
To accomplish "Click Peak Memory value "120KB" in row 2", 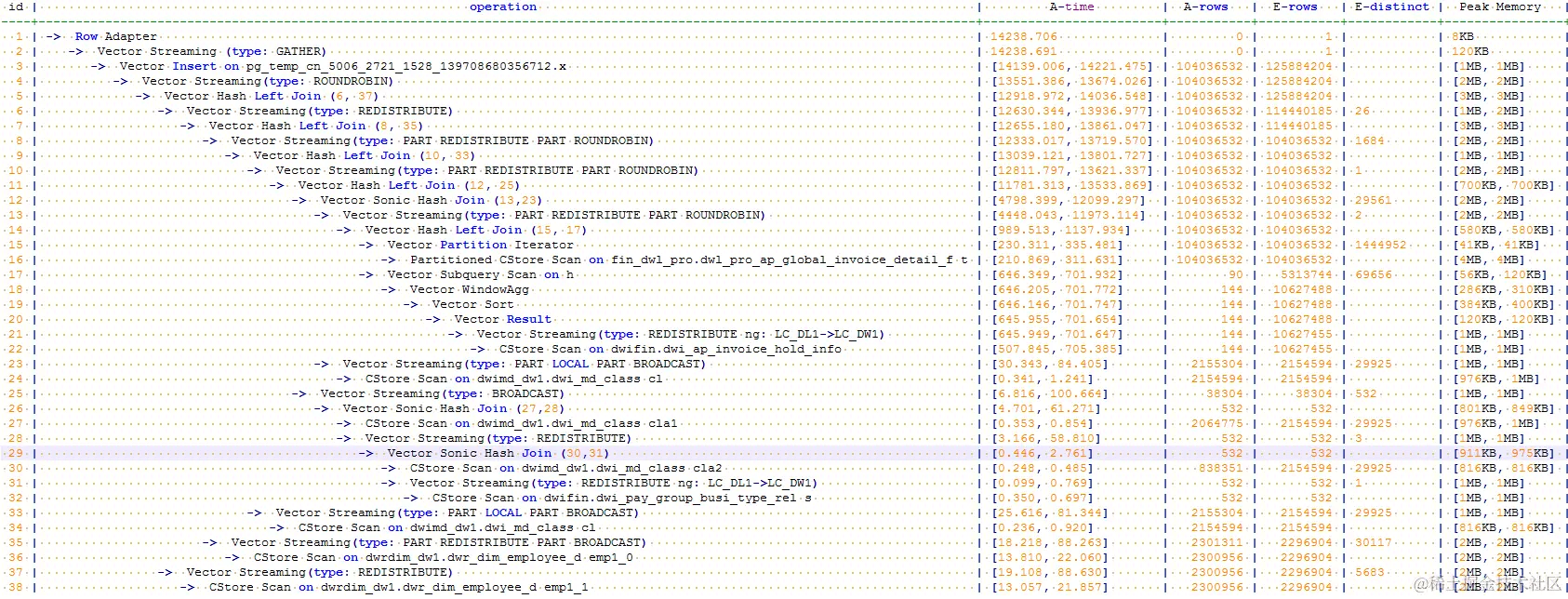I will [x=1469, y=51].
